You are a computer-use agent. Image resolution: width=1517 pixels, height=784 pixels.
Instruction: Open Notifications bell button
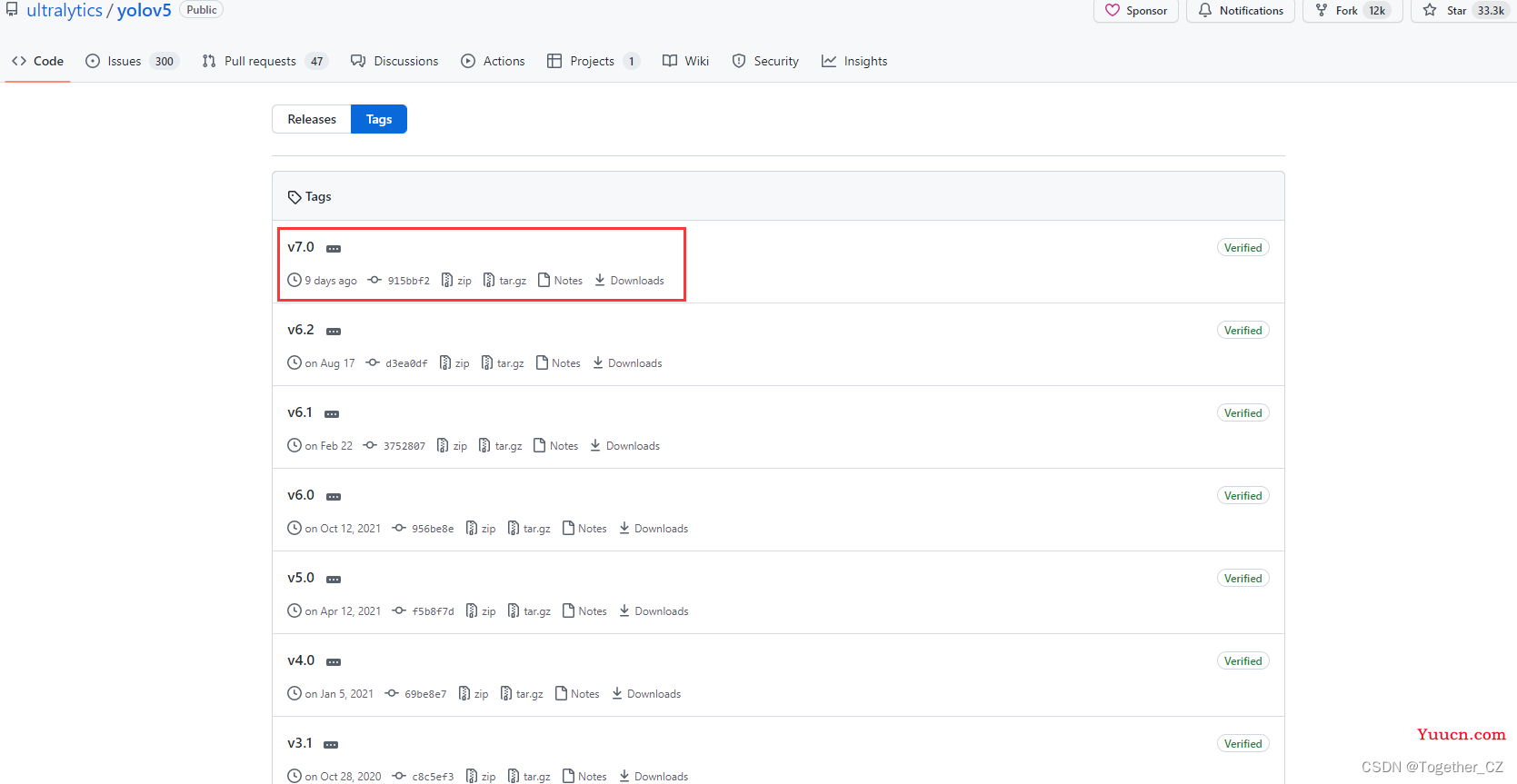(1241, 11)
